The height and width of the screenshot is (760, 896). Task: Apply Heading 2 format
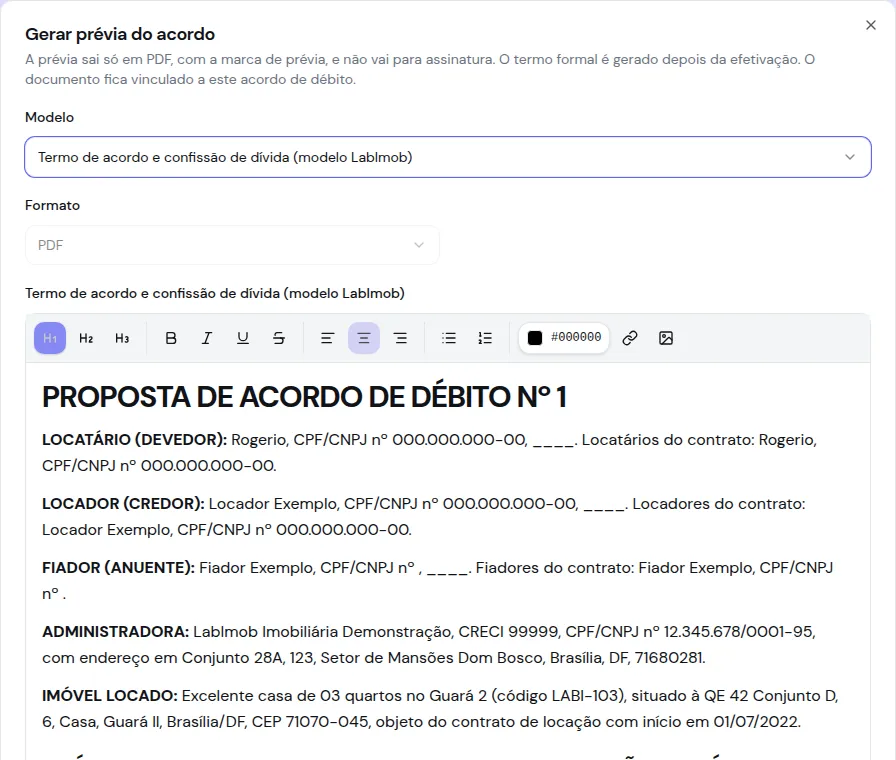(x=86, y=338)
